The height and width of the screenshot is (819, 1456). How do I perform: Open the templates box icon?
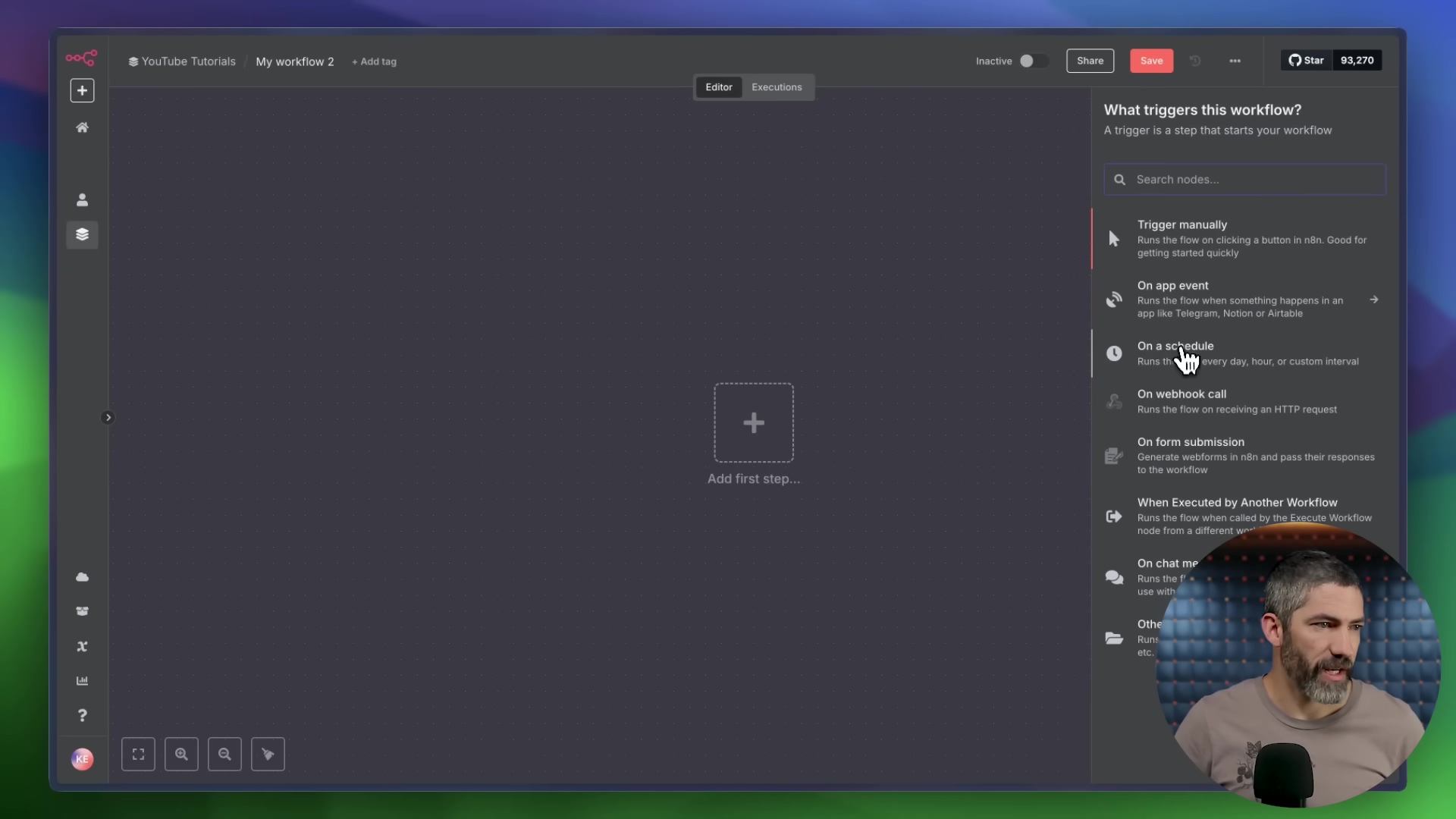pos(83,611)
